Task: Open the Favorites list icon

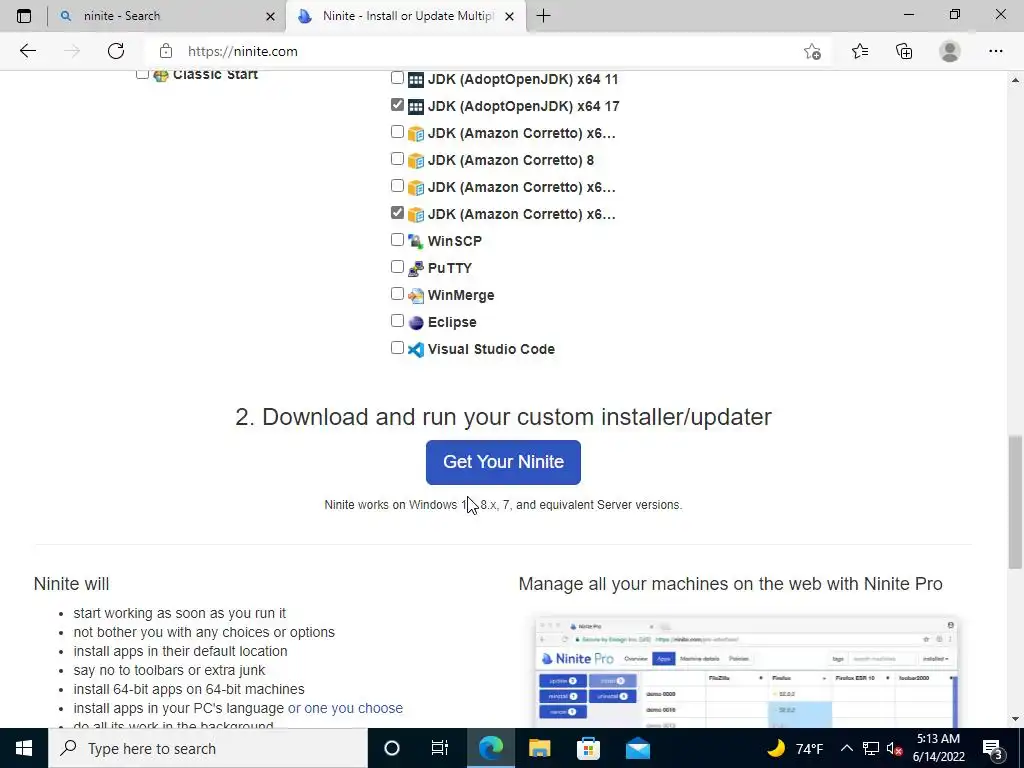Action: [860, 51]
